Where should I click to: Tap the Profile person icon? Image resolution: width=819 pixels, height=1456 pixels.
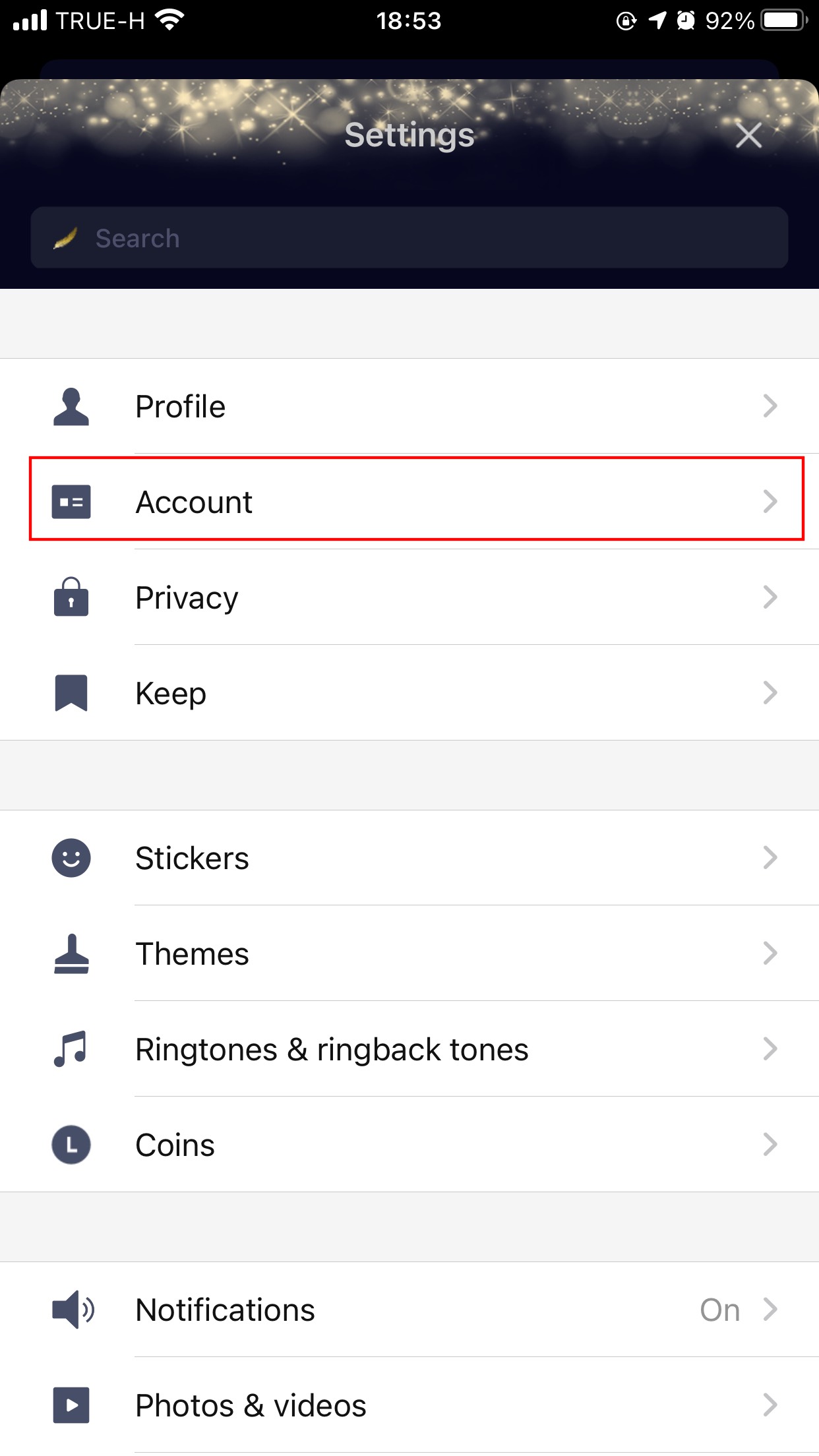coord(71,406)
